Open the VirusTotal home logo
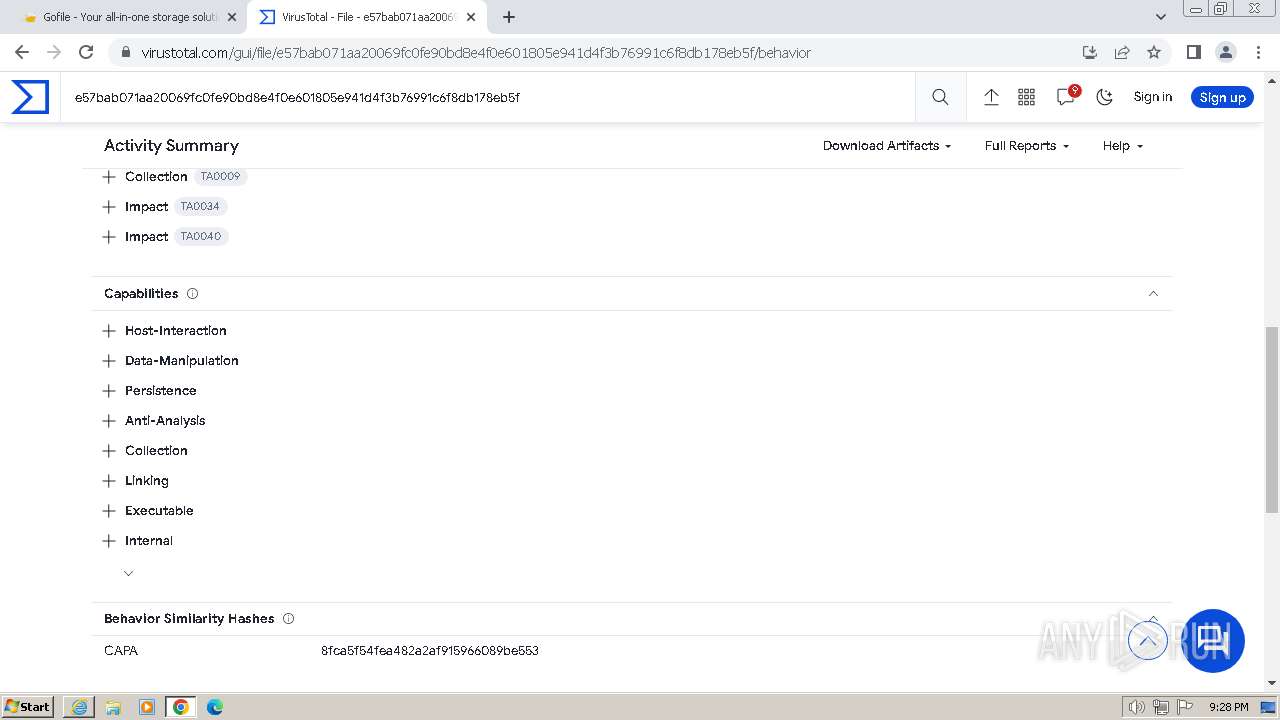1280x720 pixels. point(30,97)
